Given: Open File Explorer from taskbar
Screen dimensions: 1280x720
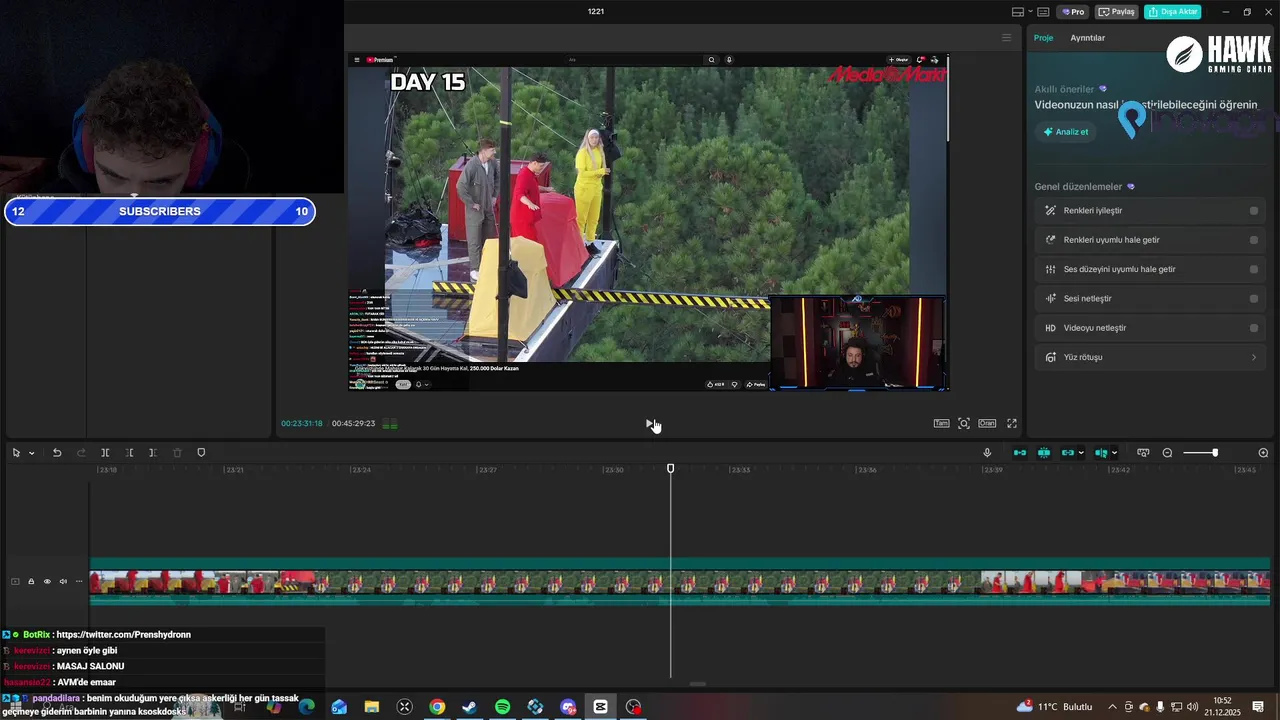Looking at the screenshot, I should pyautogui.click(x=371, y=707).
